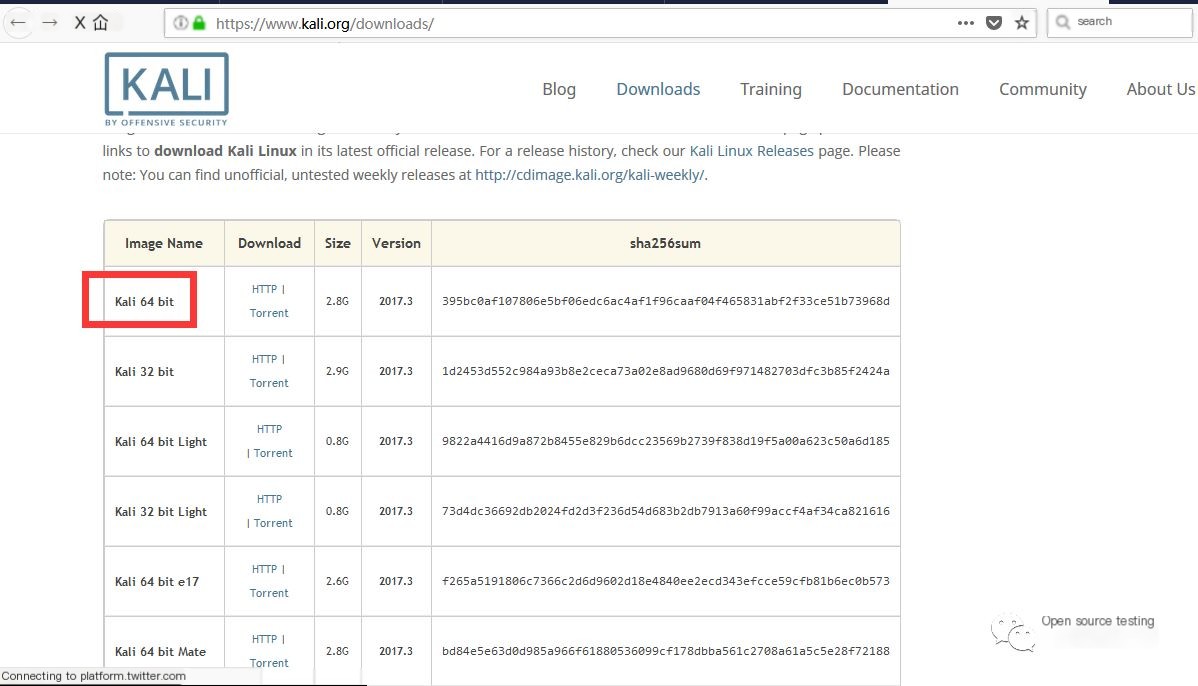Stop page loading with X button
Image resolution: width=1198 pixels, height=686 pixels.
79,23
